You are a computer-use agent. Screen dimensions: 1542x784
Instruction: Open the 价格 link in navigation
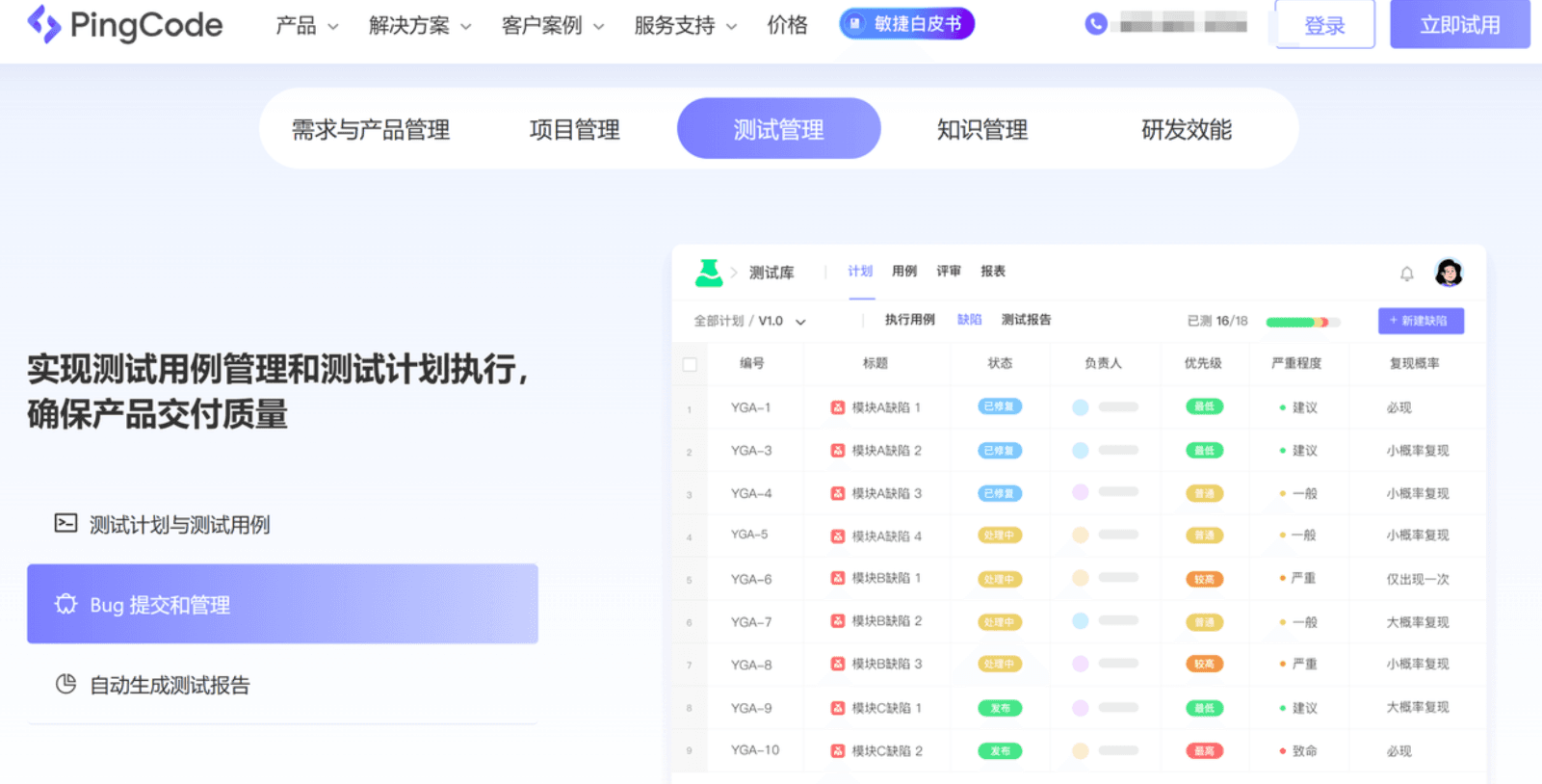[x=787, y=26]
